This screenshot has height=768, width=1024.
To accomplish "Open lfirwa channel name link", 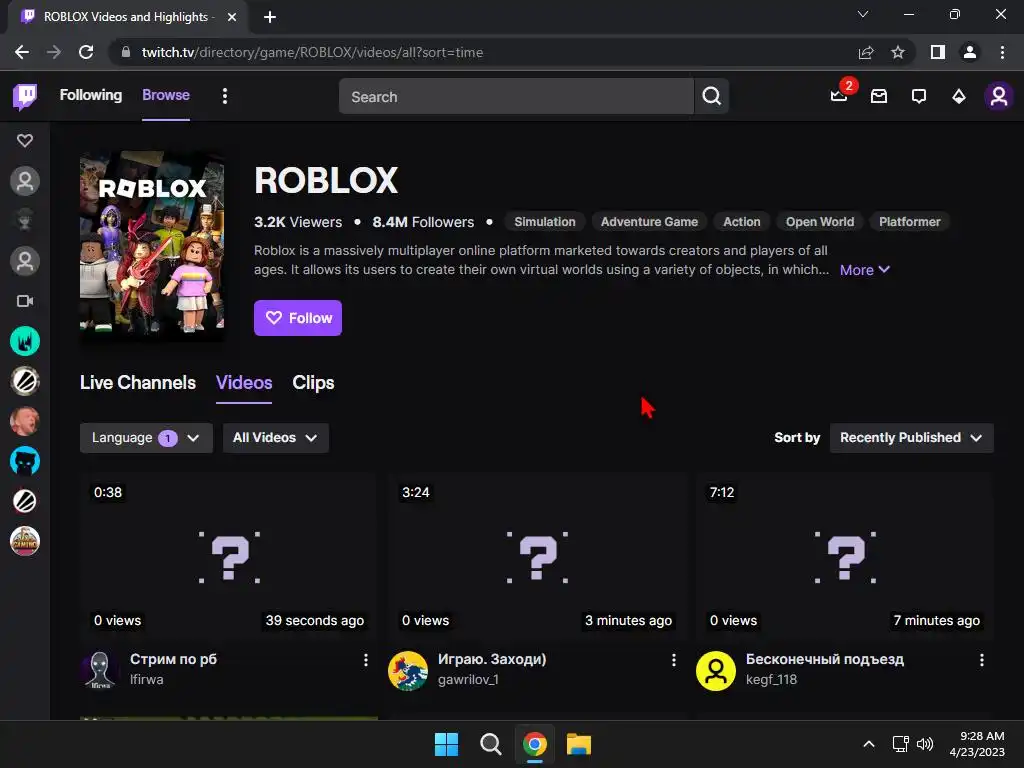I will 146,680.
